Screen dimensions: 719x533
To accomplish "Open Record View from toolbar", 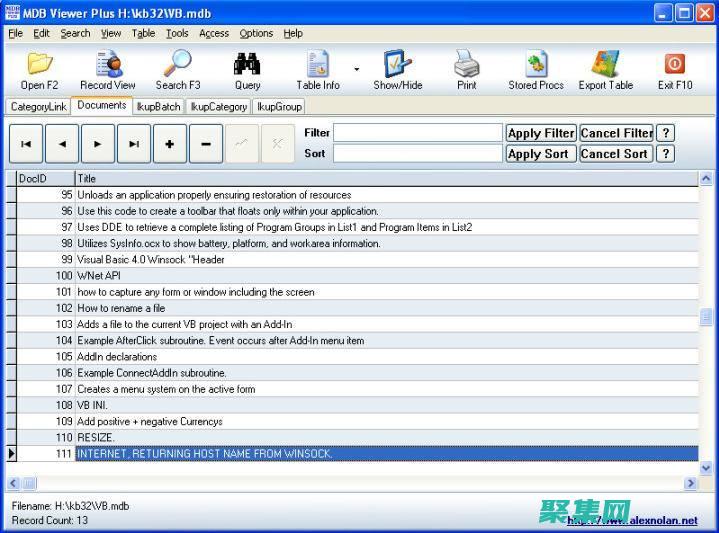I will tap(108, 65).
